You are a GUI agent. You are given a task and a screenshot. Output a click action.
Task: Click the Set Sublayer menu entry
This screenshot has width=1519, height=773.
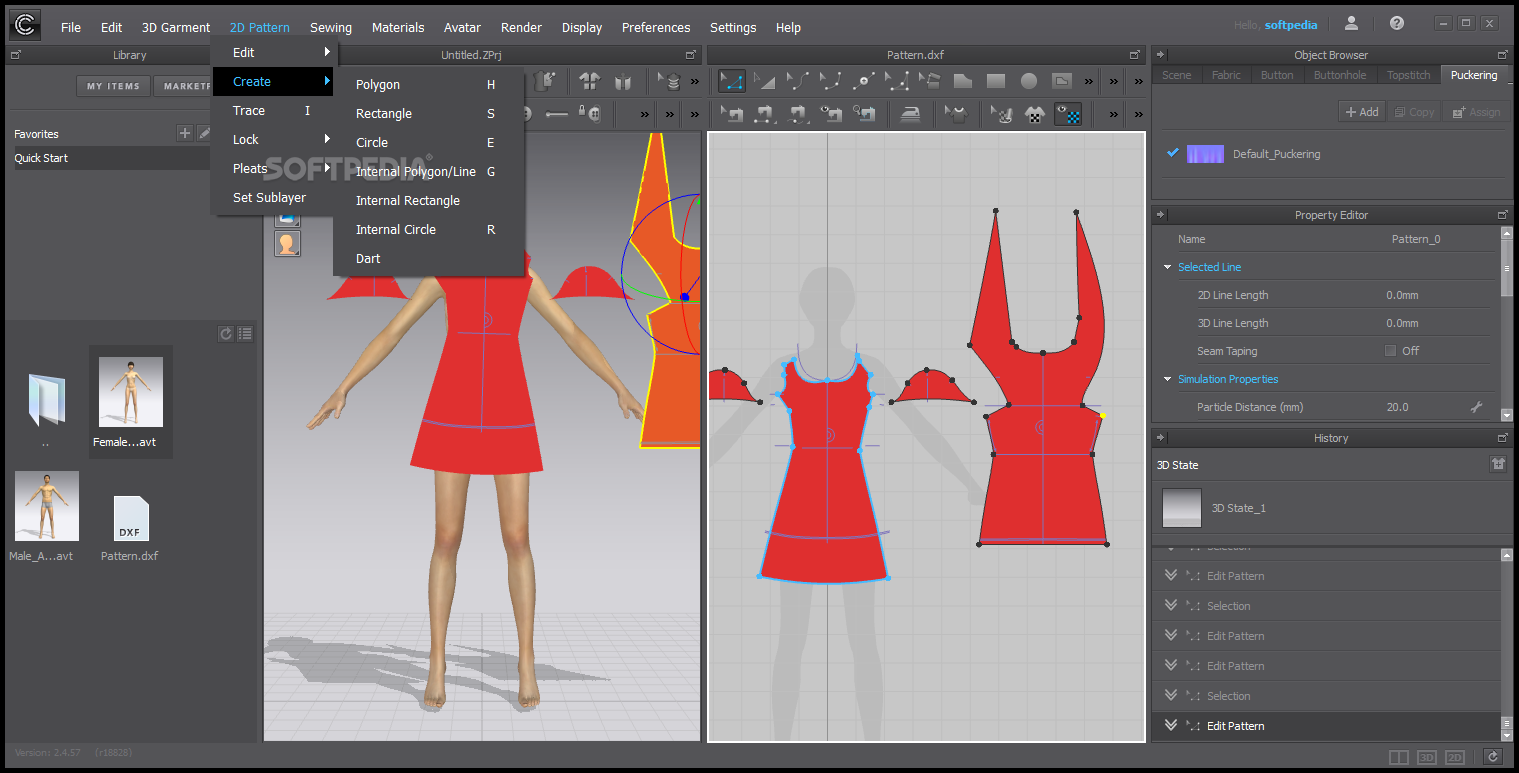pos(272,197)
